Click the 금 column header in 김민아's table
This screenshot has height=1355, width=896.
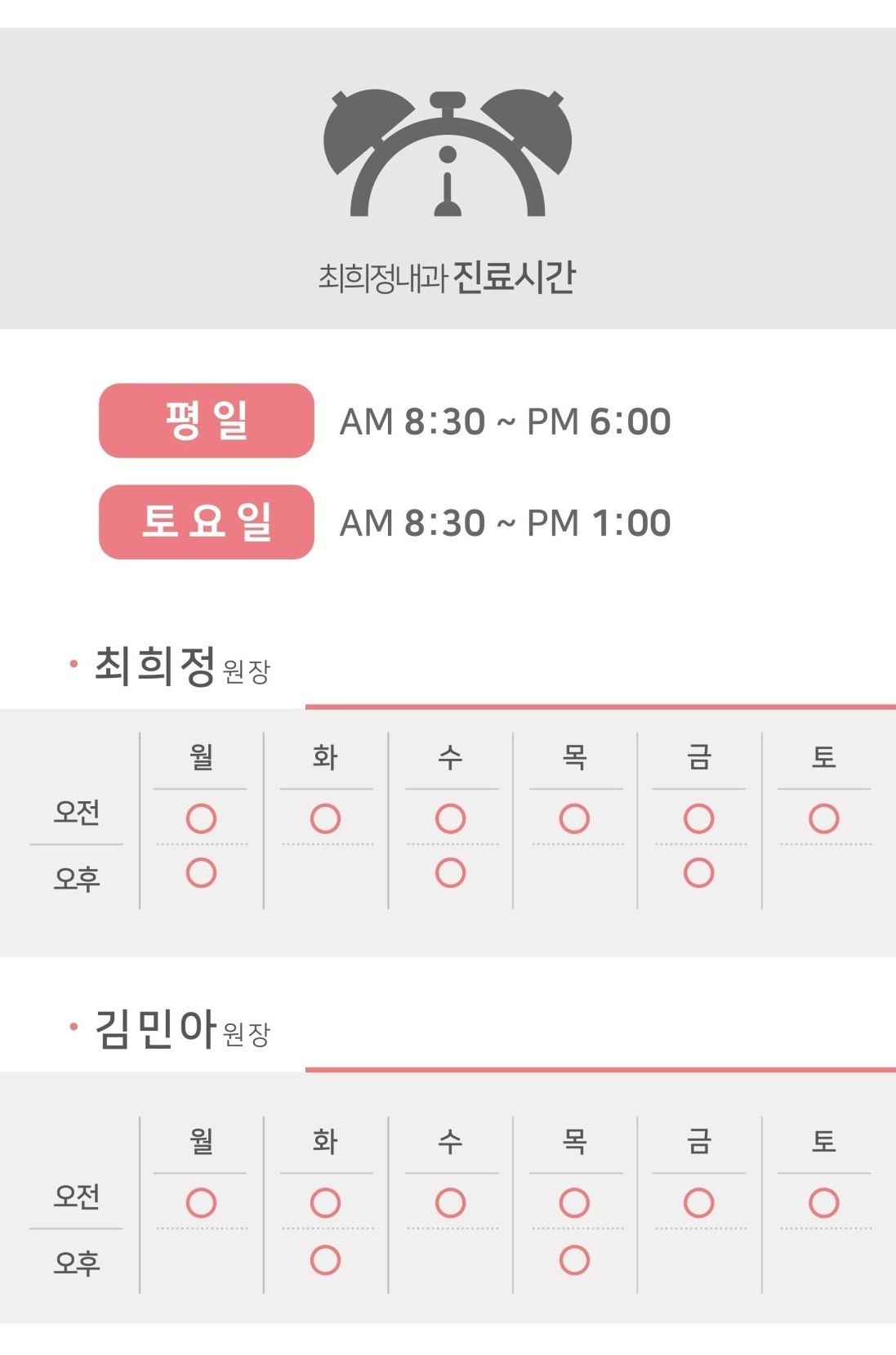[x=698, y=1140]
